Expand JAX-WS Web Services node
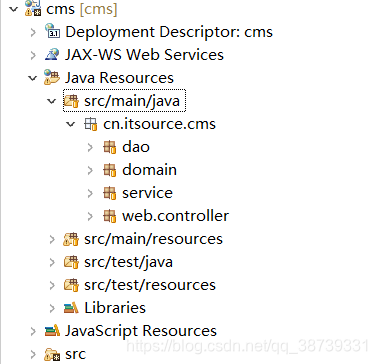The height and width of the screenshot is (364, 377). click(x=33, y=55)
